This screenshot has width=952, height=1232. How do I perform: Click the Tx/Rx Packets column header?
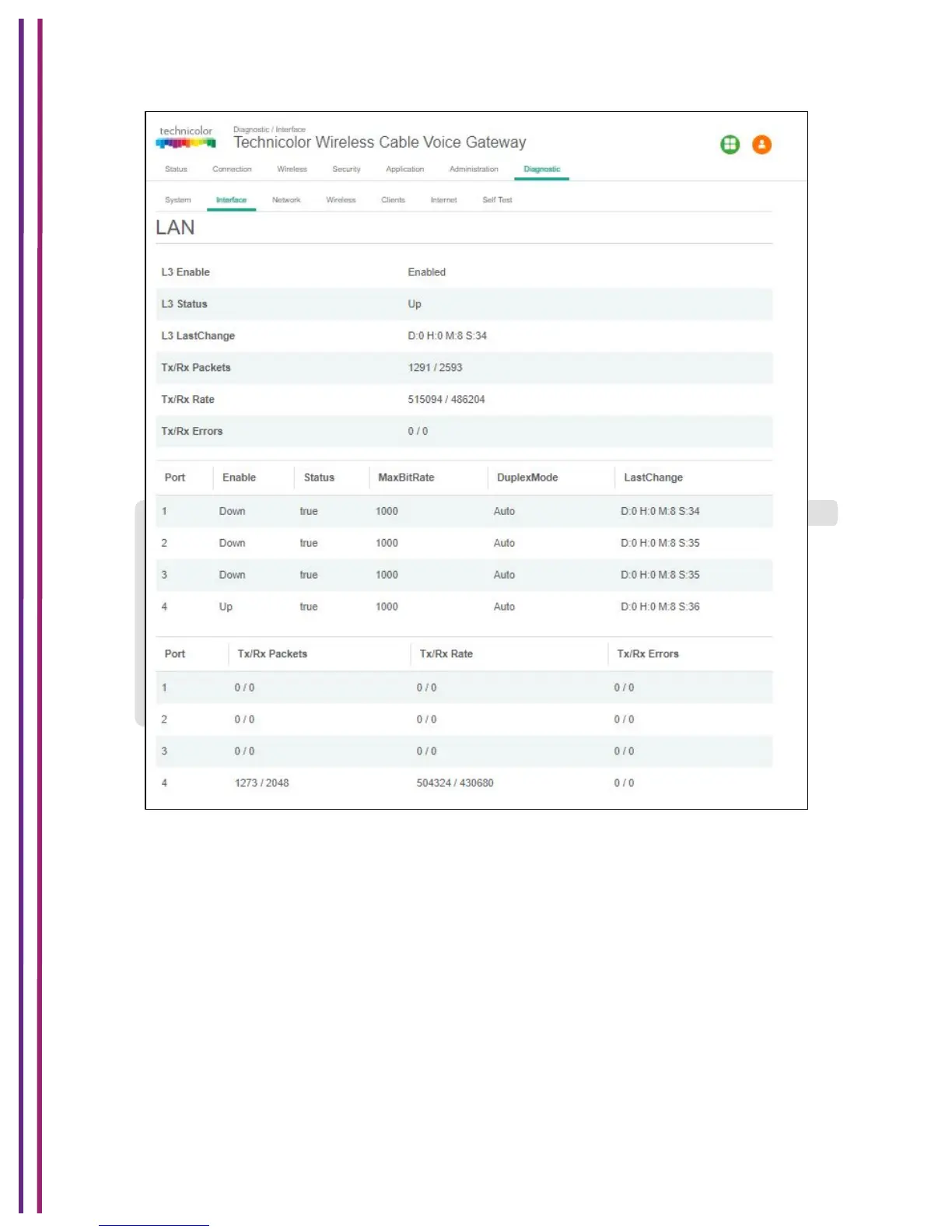272,654
